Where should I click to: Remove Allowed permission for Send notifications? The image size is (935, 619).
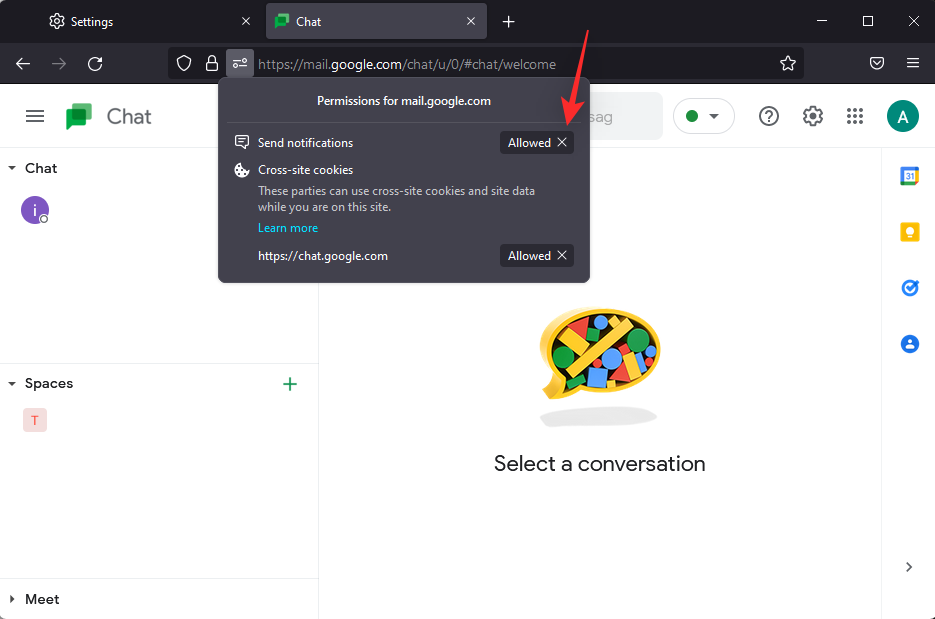[x=562, y=143]
